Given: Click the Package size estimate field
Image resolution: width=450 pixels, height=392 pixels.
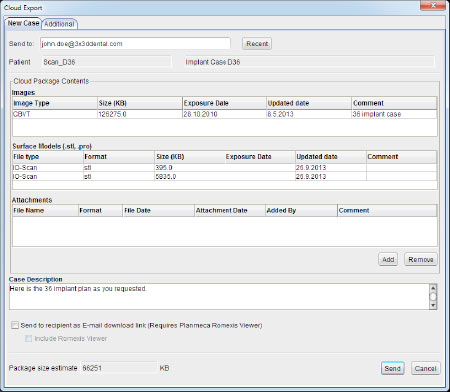Looking at the screenshot, I should point(118,368).
